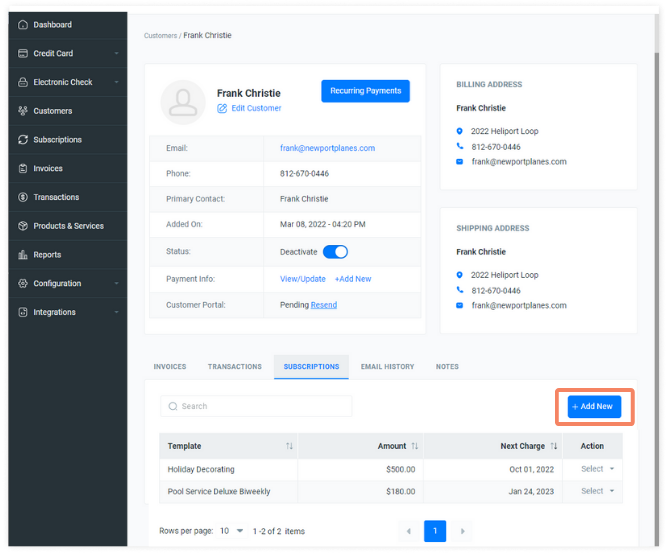Click the billing address email envelope icon
Screen dimensions: 668x553
(460, 161)
